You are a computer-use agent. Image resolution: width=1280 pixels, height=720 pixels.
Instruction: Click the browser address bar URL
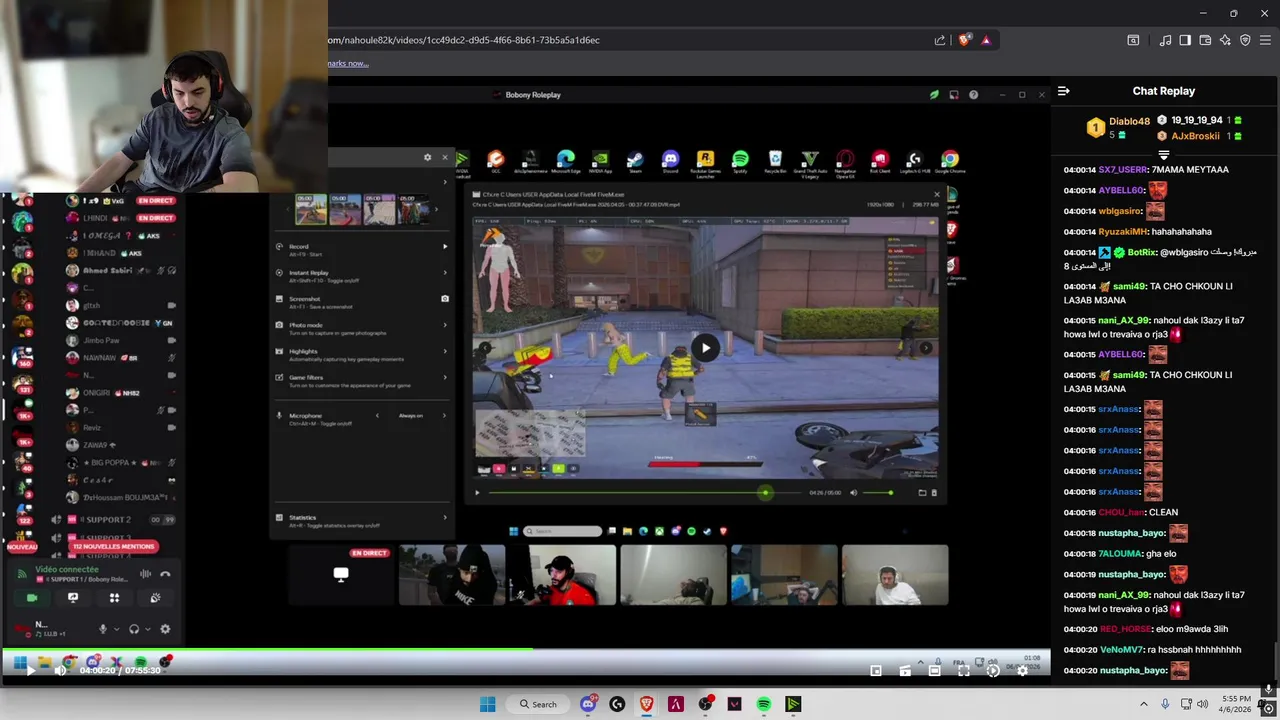464,40
